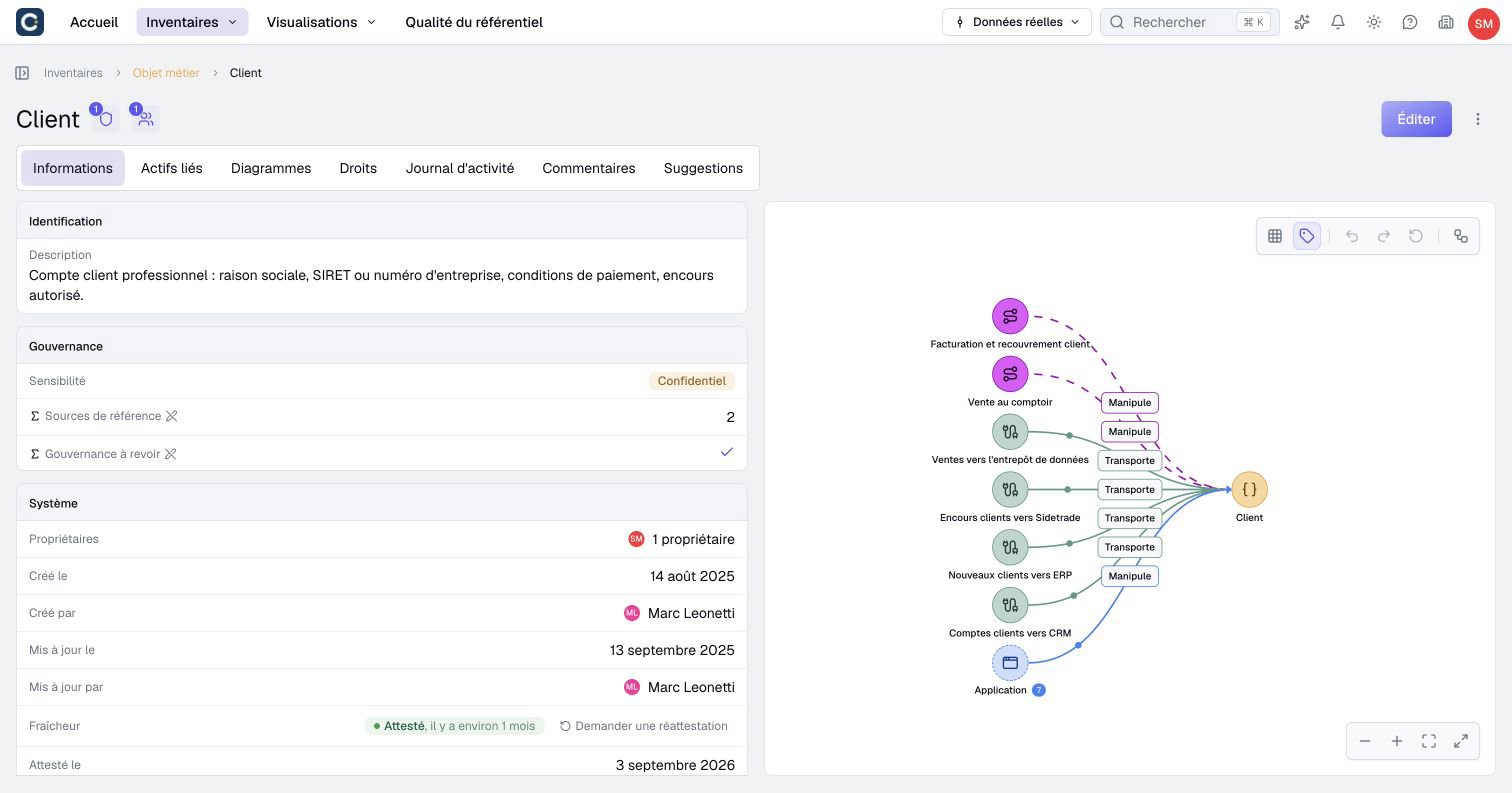Click the undo arrow in the diagram toolbar

[1352, 236]
